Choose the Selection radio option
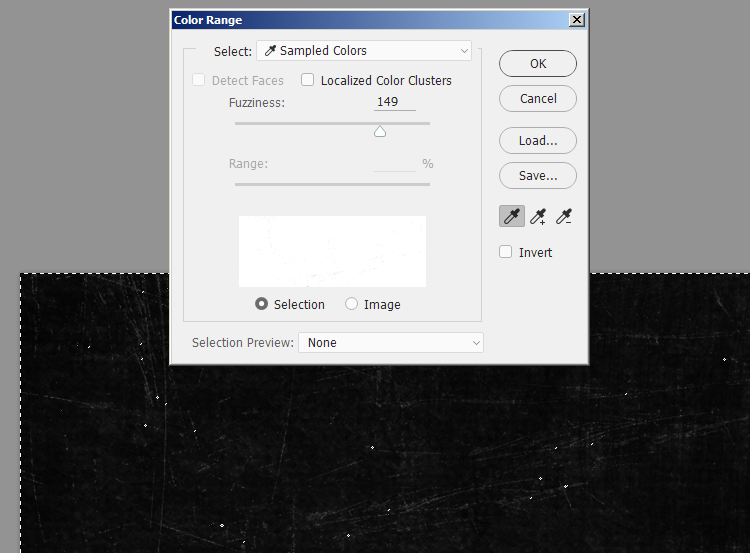 [262, 304]
